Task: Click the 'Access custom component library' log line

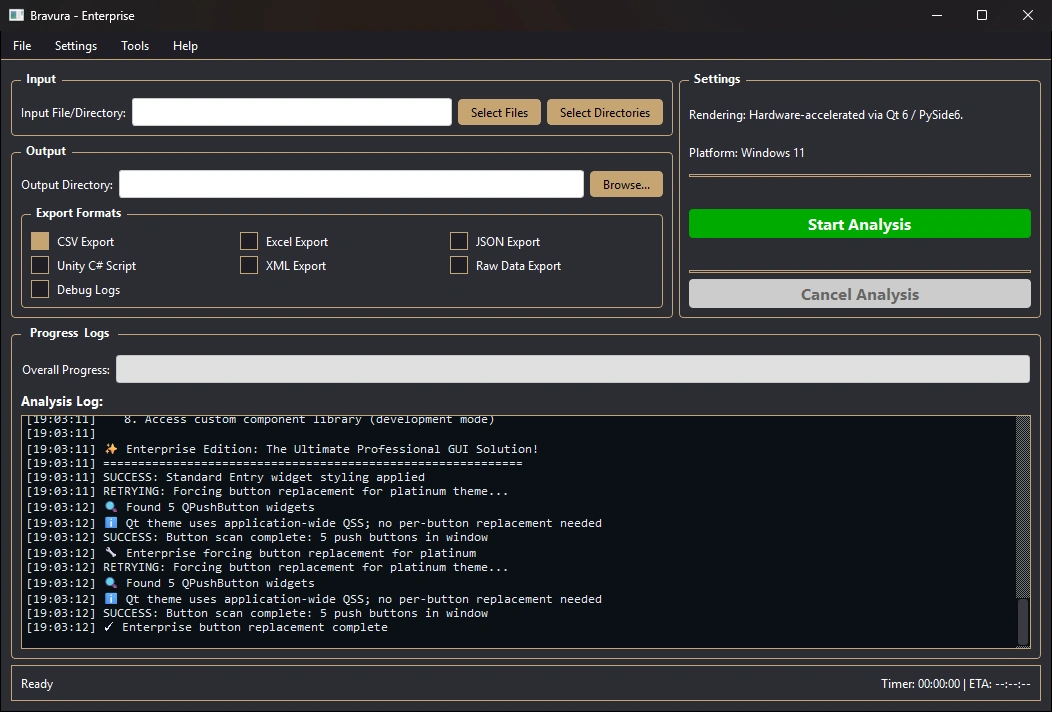Action: click(260, 419)
